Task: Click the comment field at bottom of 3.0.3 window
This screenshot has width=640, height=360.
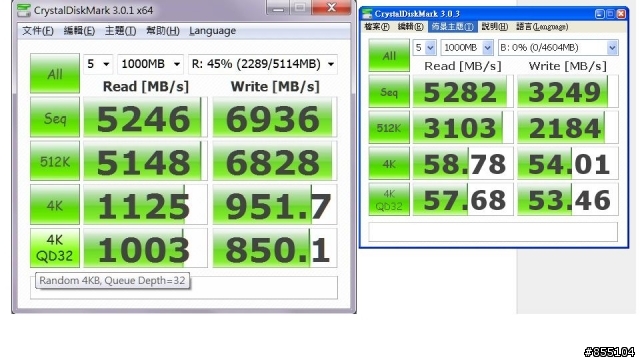Action: [x=493, y=231]
